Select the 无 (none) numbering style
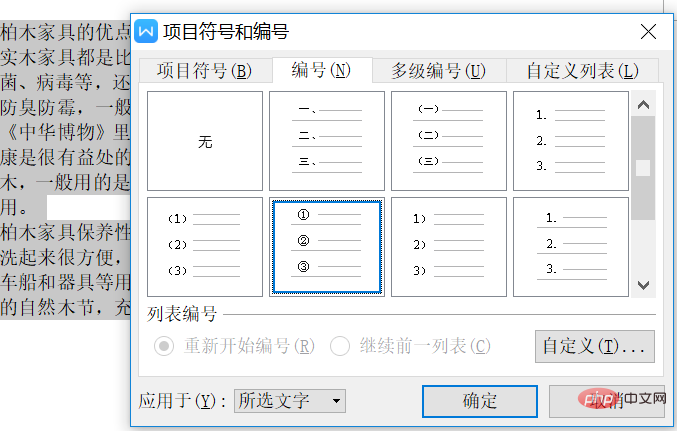Image resolution: width=677 pixels, height=431 pixels. pos(205,141)
